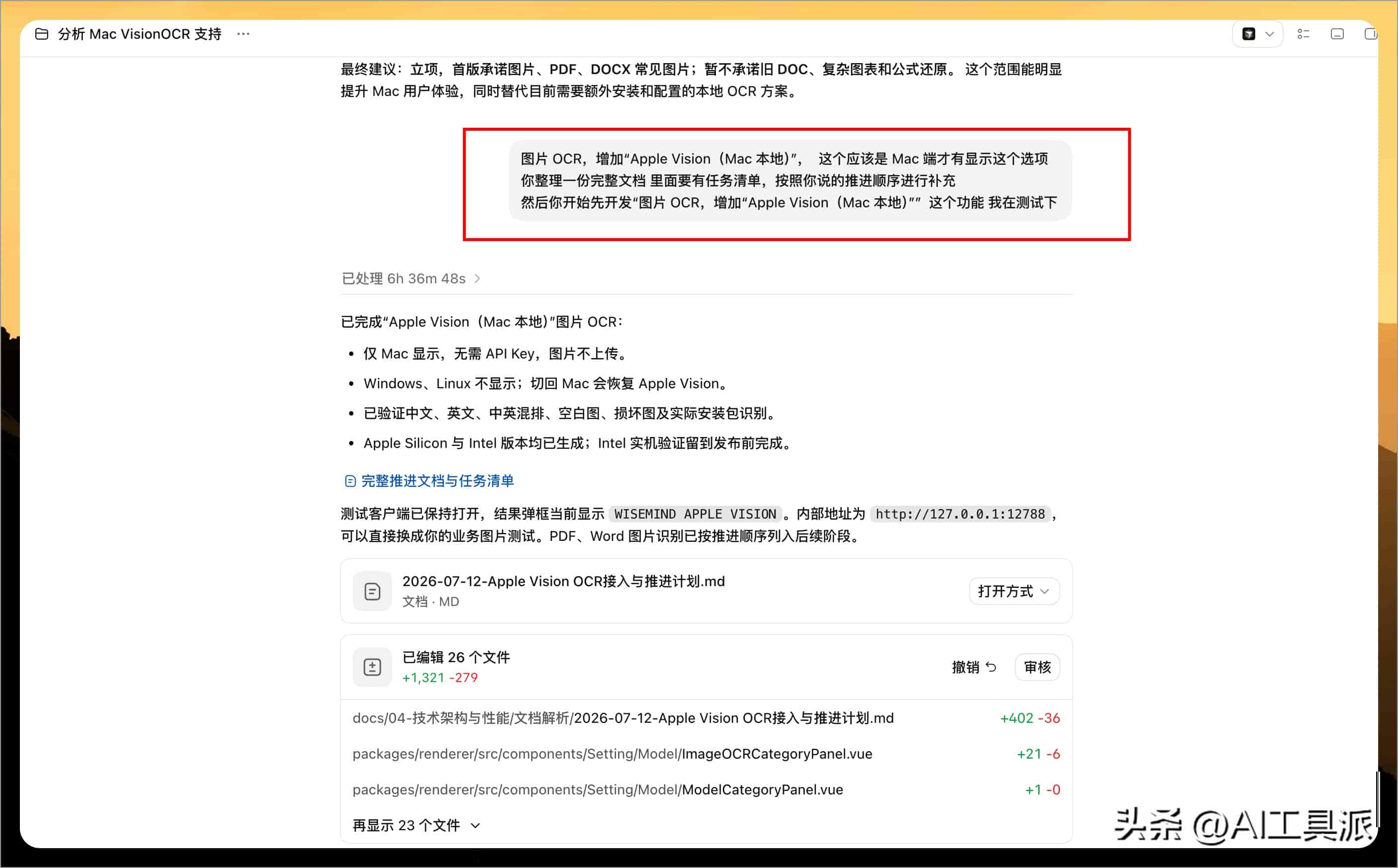The height and width of the screenshot is (868, 1398).
Task: Toggle the bottom panel icon
Action: point(1337,34)
